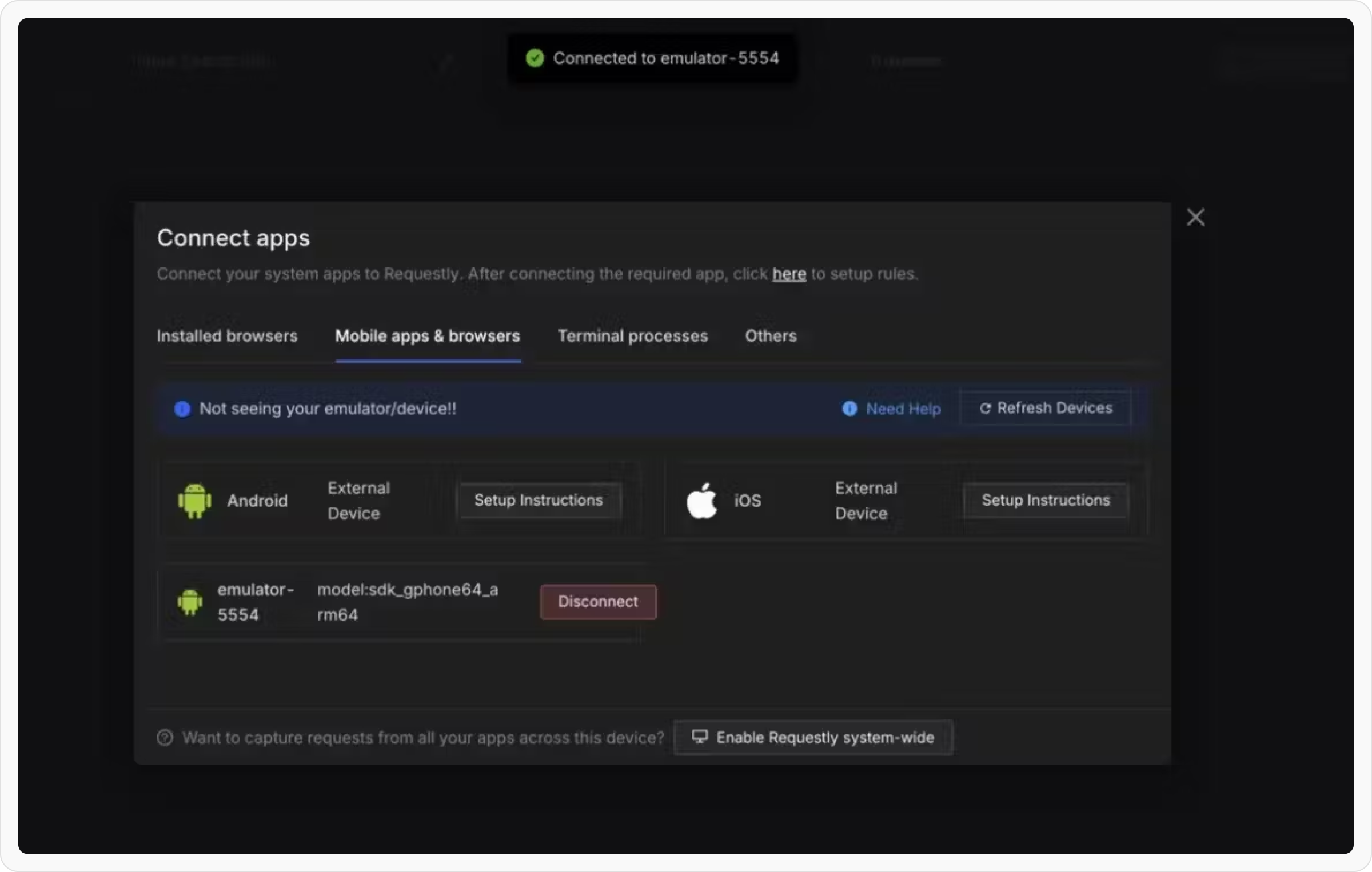Switch to Installed browsers tab
The height and width of the screenshot is (872, 1372).
(227, 336)
